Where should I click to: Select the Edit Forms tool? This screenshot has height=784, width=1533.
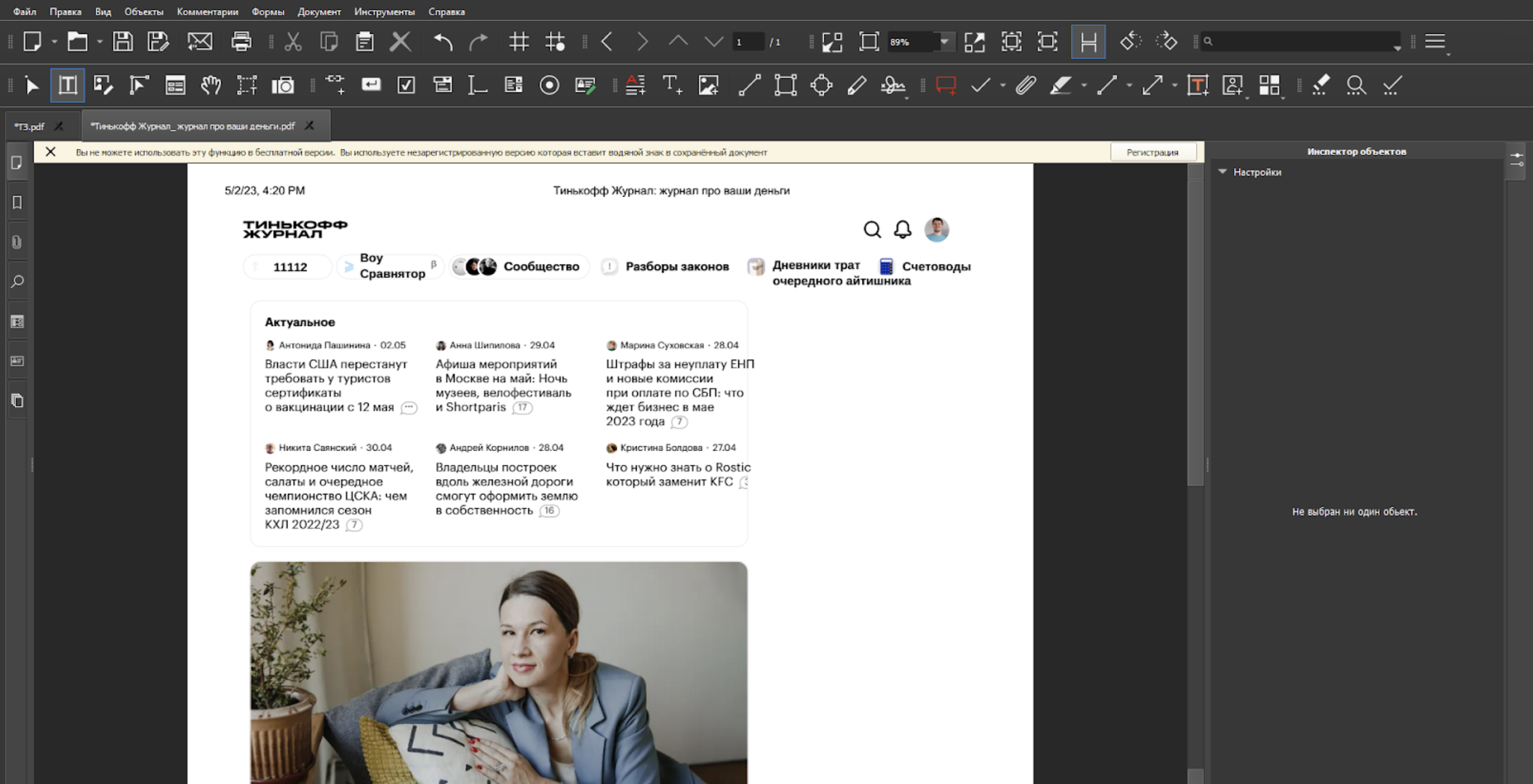pyautogui.click(x=175, y=85)
